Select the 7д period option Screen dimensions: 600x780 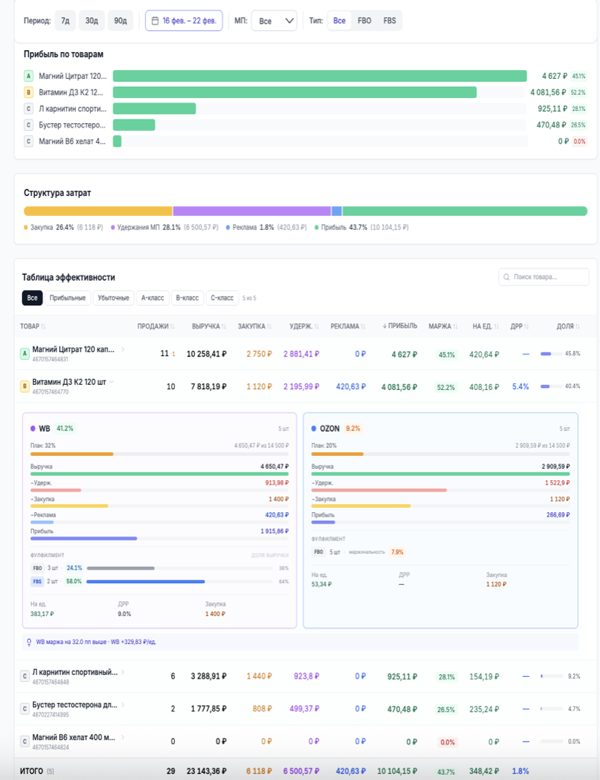pyautogui.click(x=65, y=20)
